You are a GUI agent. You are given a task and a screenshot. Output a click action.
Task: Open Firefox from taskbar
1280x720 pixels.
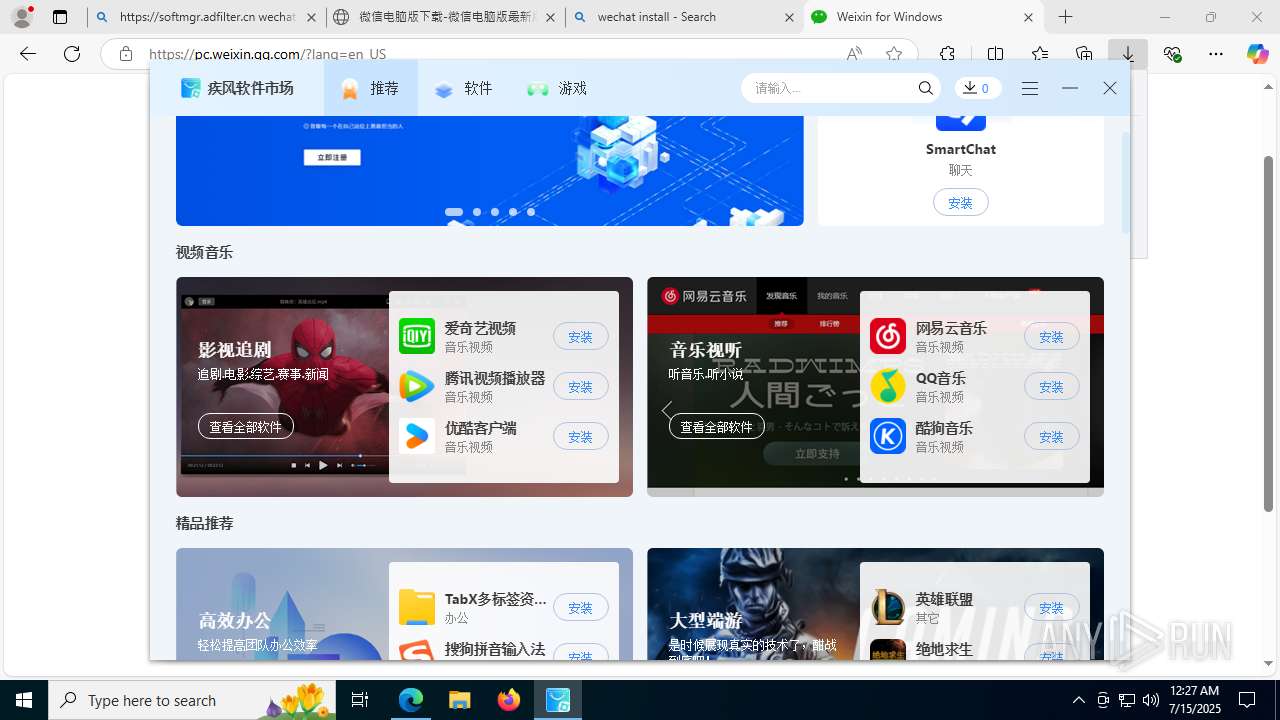point(509,700)
